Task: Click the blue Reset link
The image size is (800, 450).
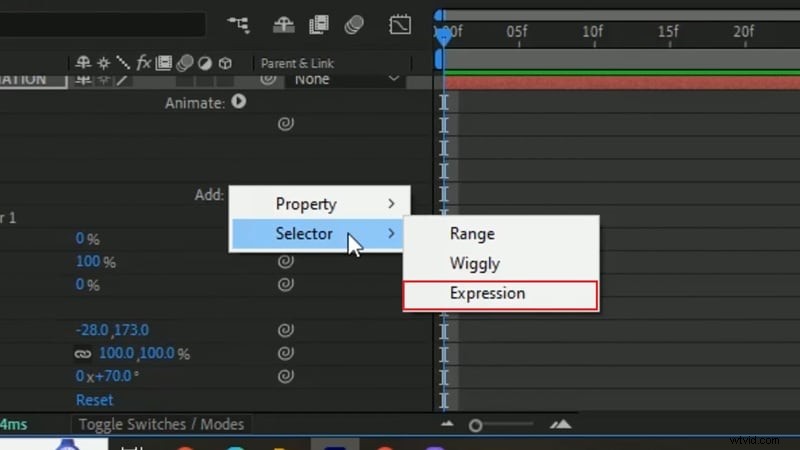Action: [x=94, y=399]
